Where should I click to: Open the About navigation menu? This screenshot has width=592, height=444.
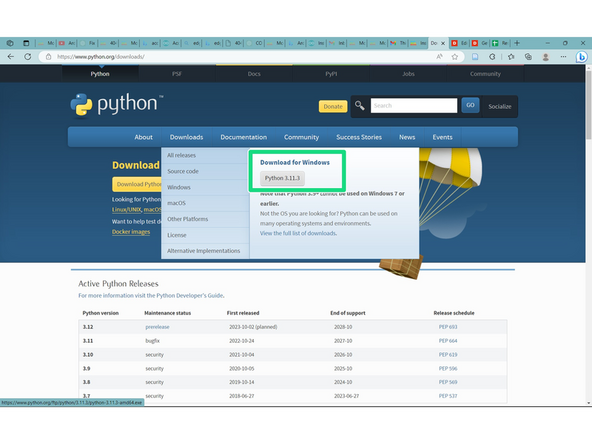pyautogui.click(x=143, y=137)
